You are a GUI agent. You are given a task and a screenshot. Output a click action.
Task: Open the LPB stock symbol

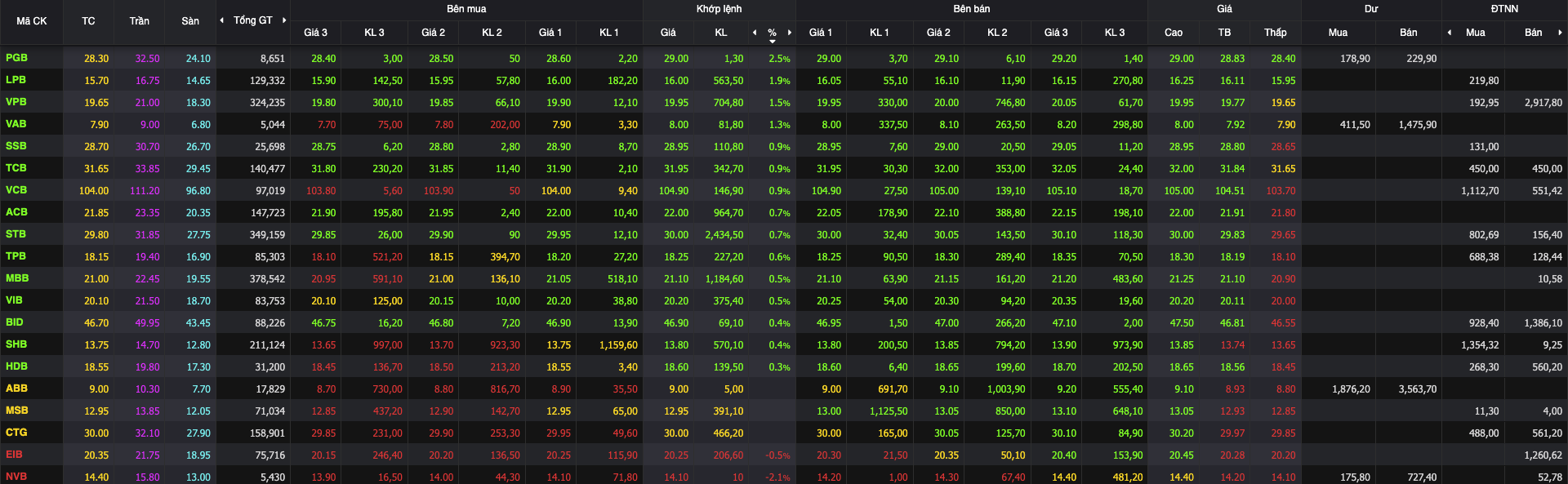click(x=16, y=80)
